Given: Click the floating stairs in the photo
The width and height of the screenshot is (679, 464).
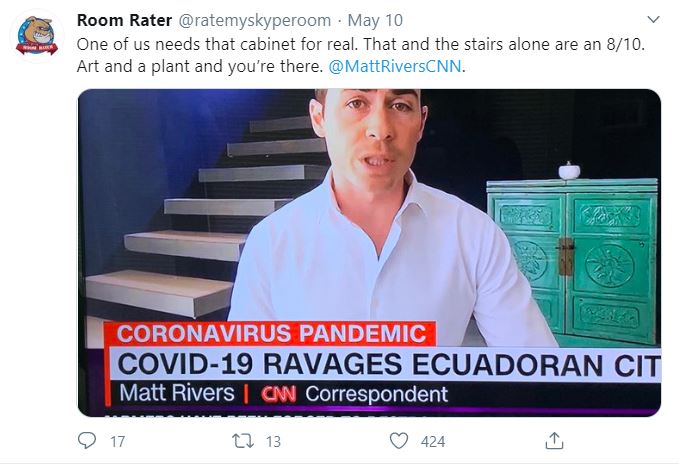Looking at the screenshot, I should pyautogui.click(x=197, y=216).
